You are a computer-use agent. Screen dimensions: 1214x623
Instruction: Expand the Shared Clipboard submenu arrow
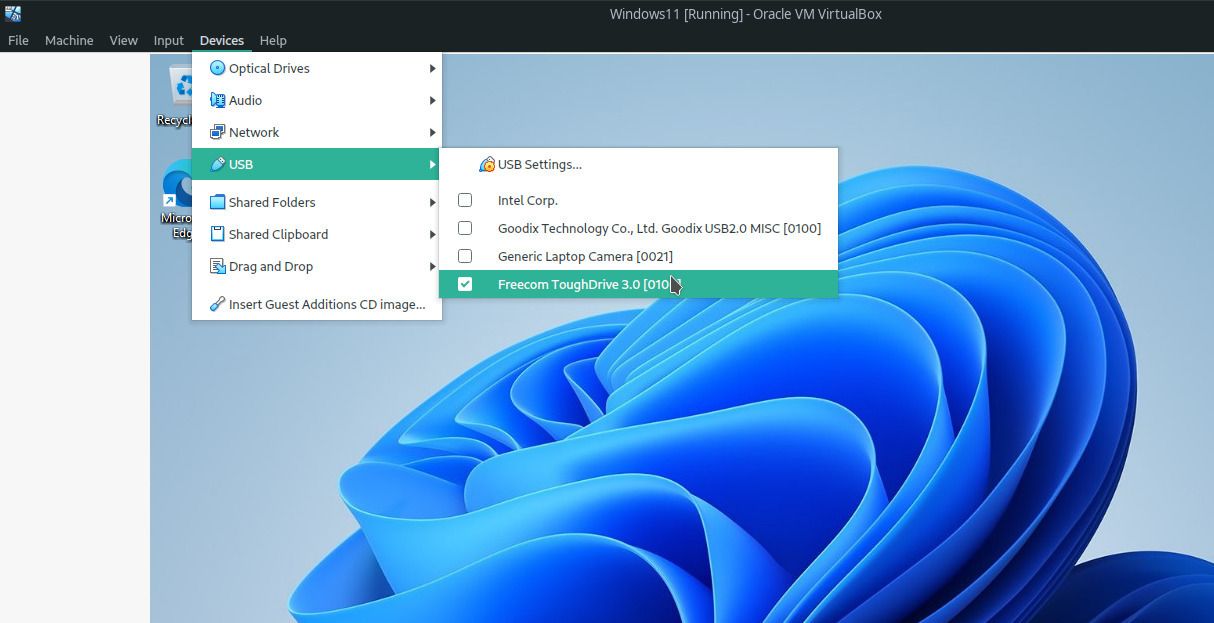click(x=432, y=234)
